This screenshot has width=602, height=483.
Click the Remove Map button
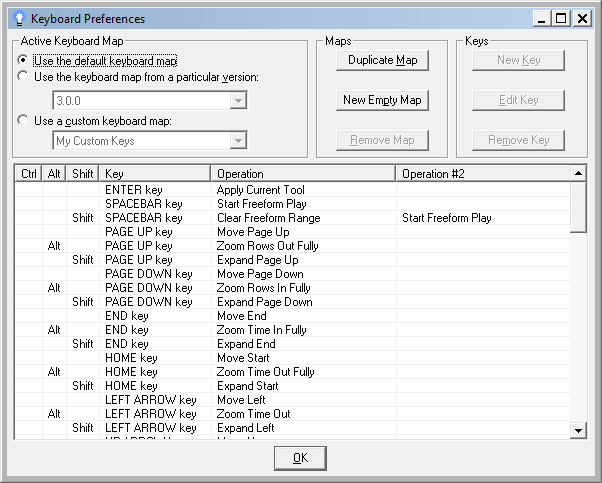click(382, 140)
